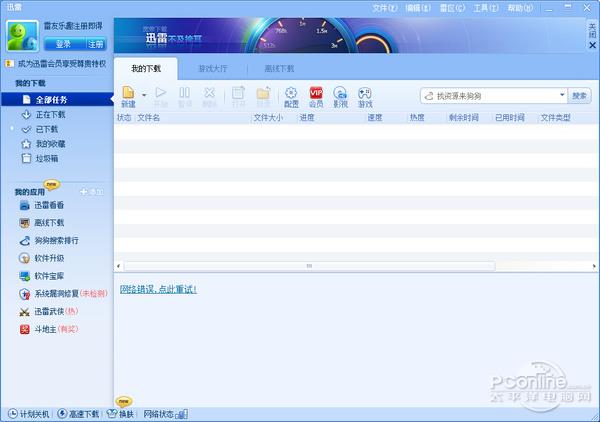Screen dimensions: 600x422
Task: Click the 文件名 column header
Action: [148, 118]
